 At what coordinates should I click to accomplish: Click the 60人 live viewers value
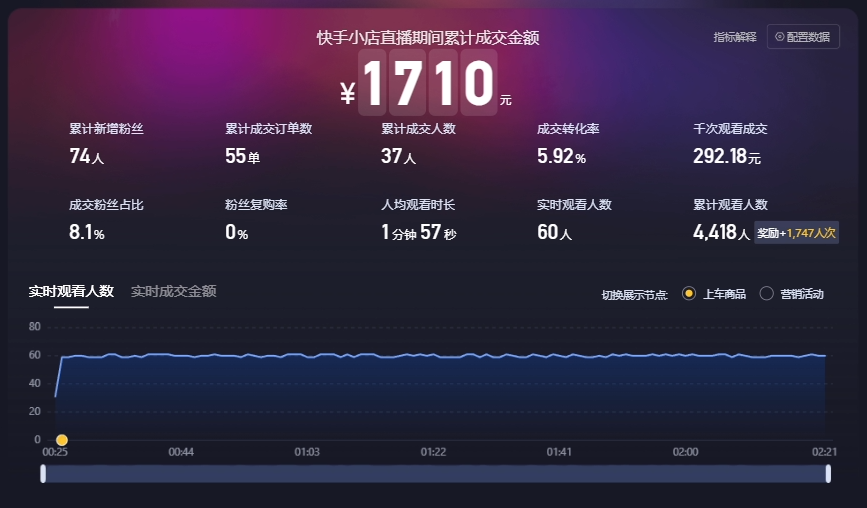[x=554, y=232]
